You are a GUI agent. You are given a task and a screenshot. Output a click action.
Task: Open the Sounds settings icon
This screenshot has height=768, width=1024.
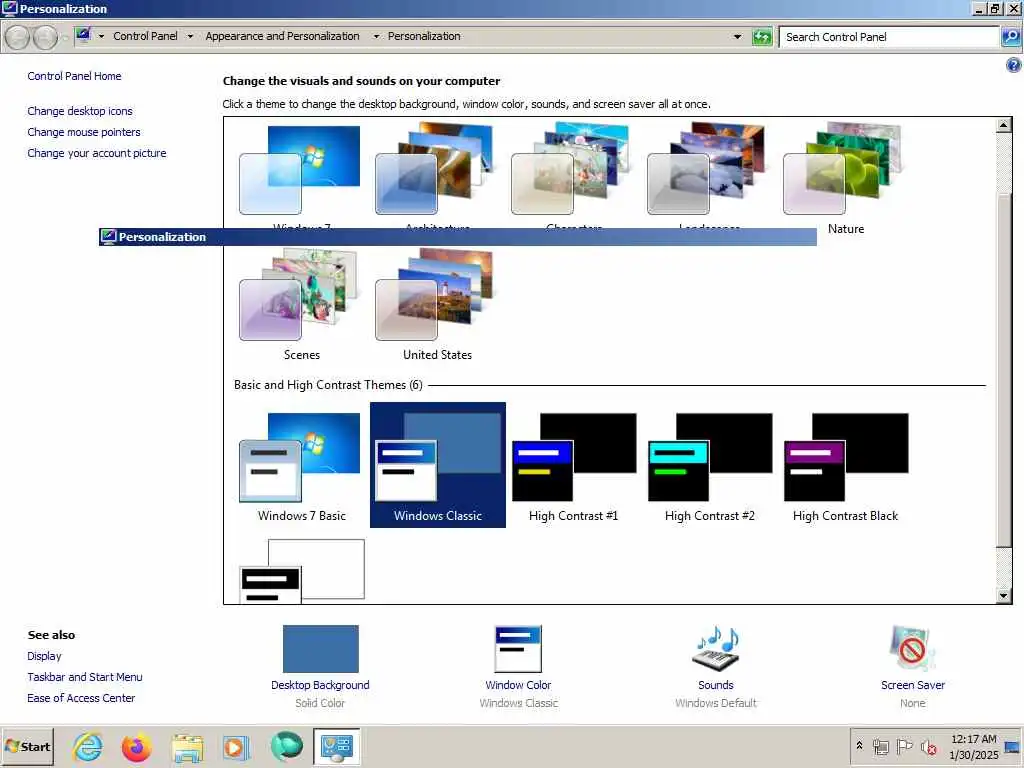pyautogui.click(x=716, y=648)
